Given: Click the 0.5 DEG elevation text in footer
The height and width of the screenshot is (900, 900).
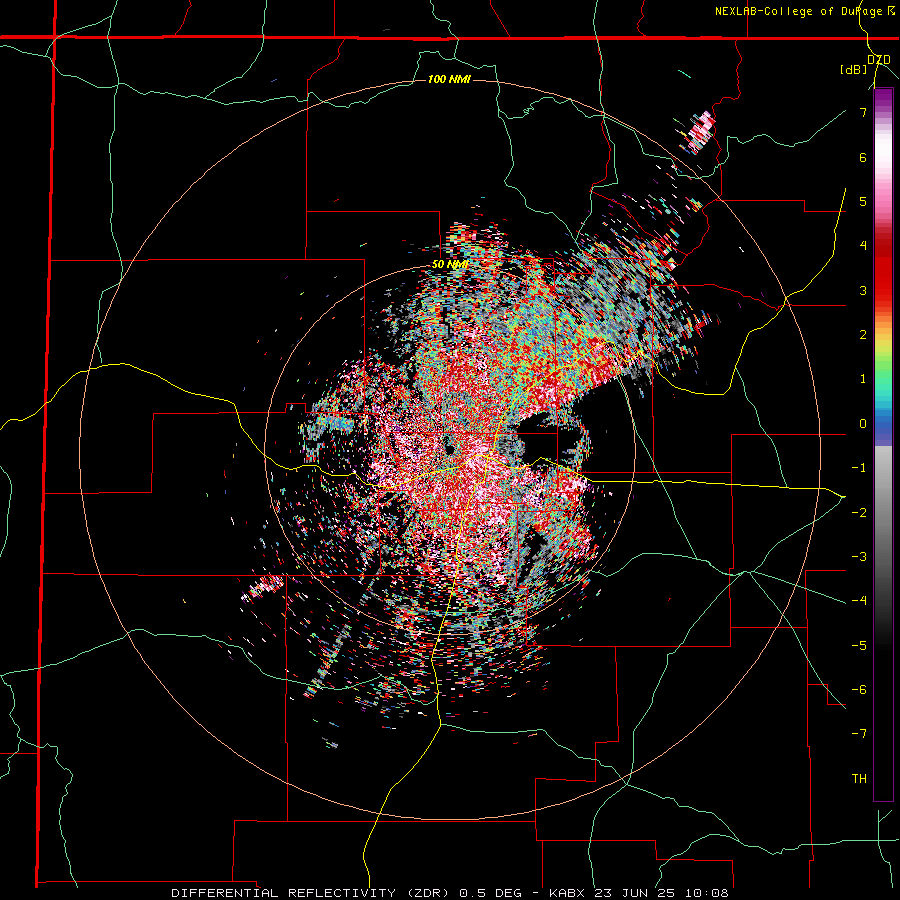Looking at the screenshot, I should (x=491, y=893).
